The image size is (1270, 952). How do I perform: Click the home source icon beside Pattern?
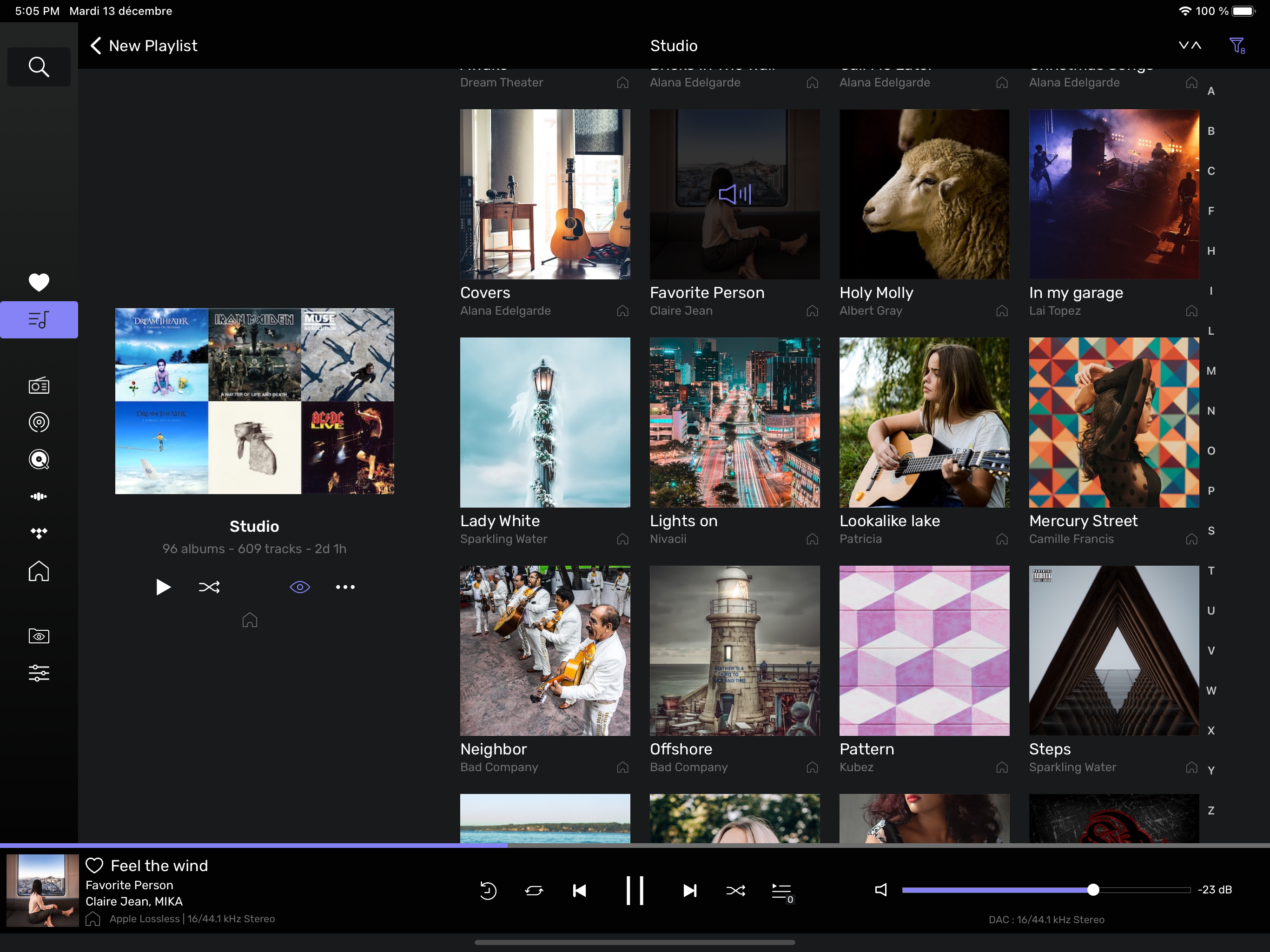tap(1002, 767)
